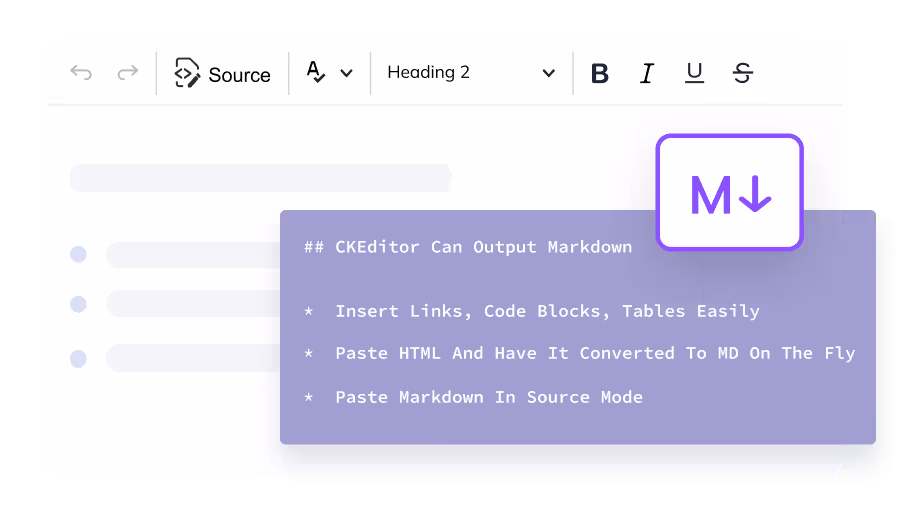904x512 pixels.
Task: Open the Heading 2 style dropdown
Action: 460,73
